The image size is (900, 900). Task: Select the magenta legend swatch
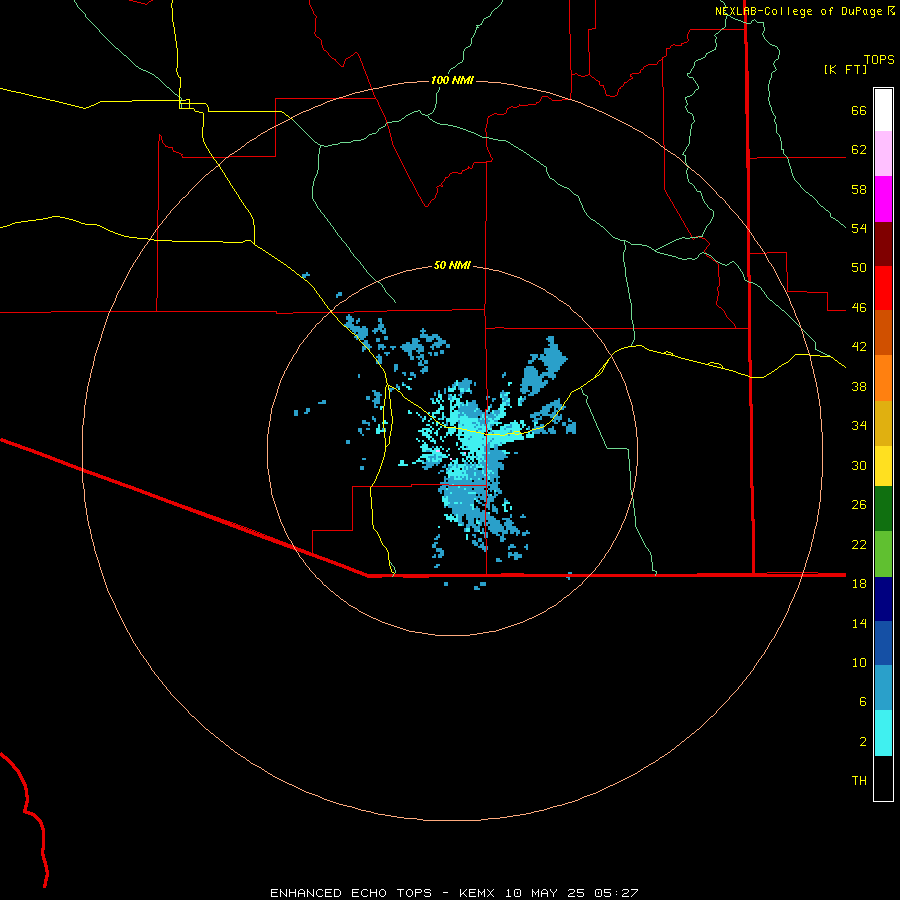(883, 199)
